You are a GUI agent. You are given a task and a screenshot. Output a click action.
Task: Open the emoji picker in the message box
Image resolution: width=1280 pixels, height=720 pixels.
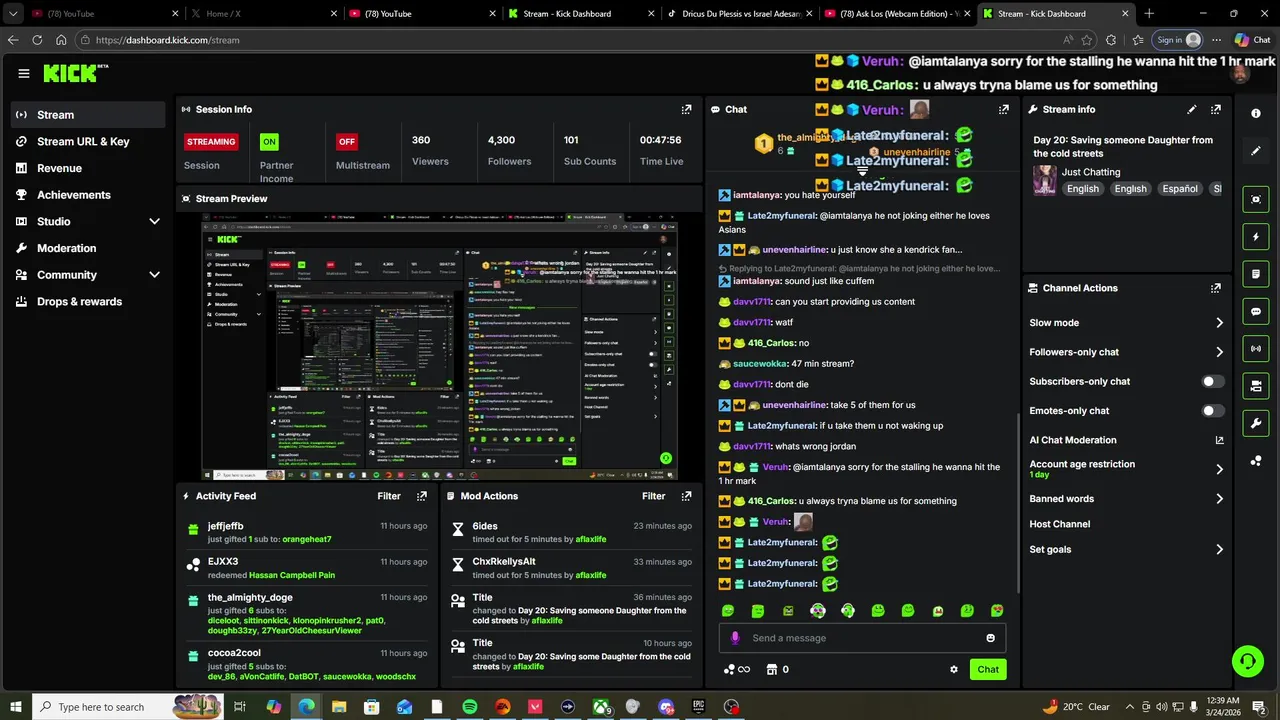[991, 638]
